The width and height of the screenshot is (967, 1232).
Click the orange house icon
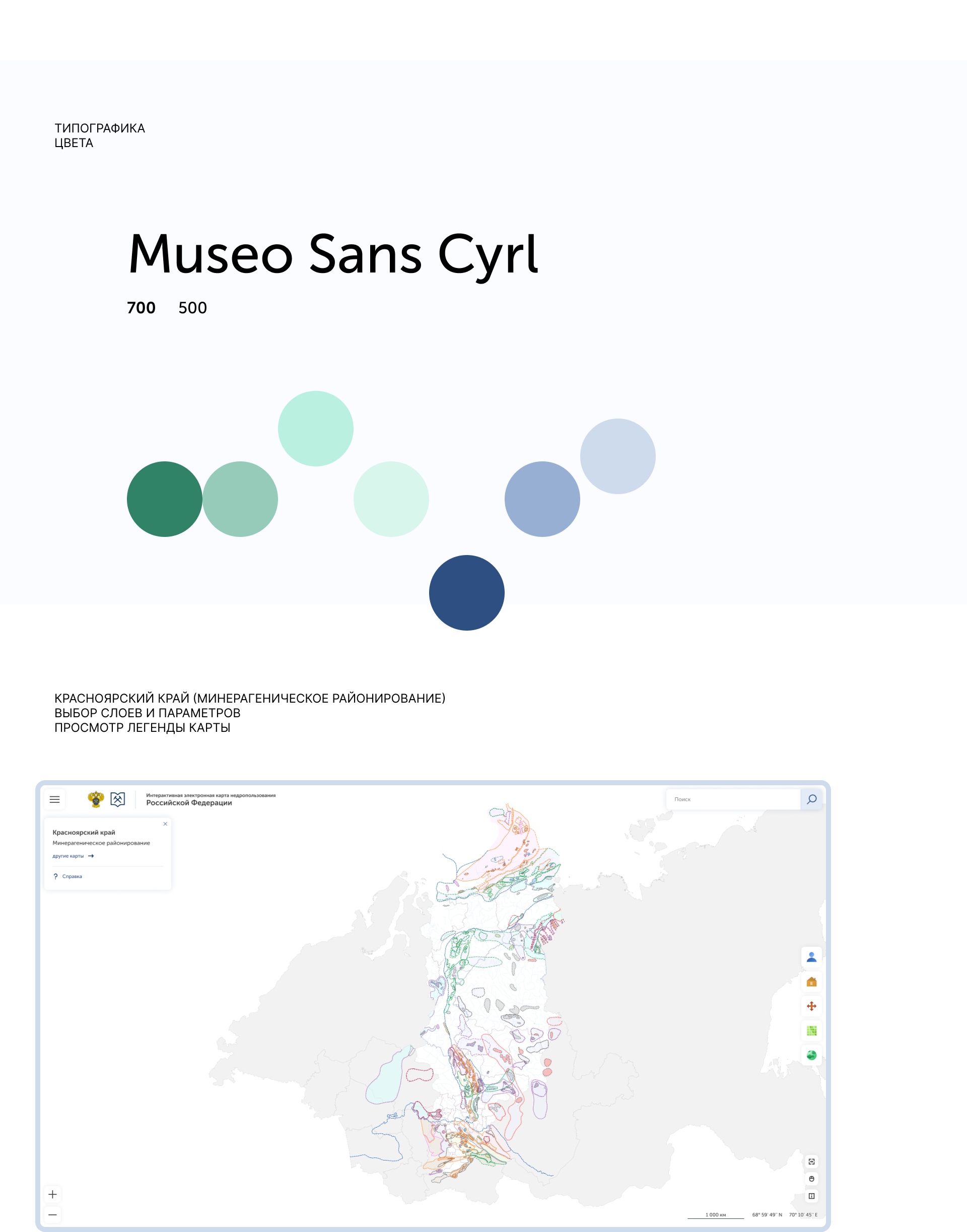coord(811,982)
